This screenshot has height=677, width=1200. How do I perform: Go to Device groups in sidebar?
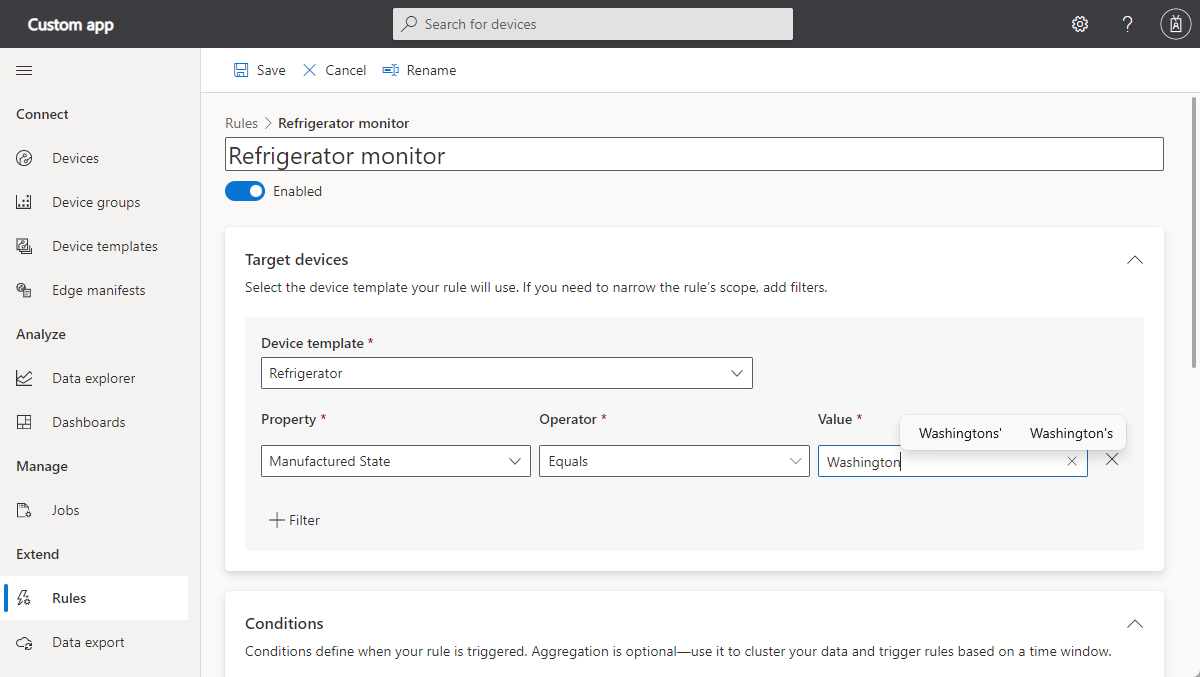point(96,202)
